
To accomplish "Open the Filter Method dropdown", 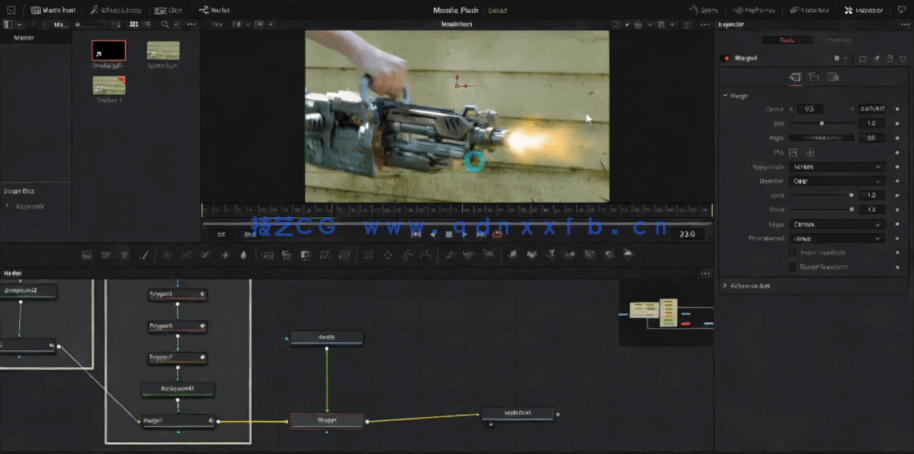I will pyautogui.click(x=836, y=238).
